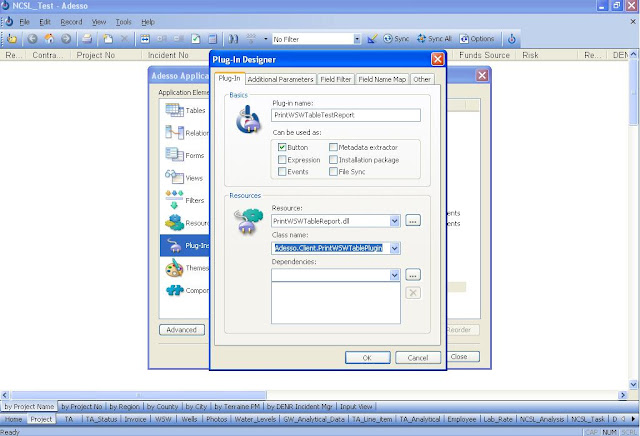Select Relations in Application Elements list
This screenshot has height=436, width=640.
pos(185,133)
